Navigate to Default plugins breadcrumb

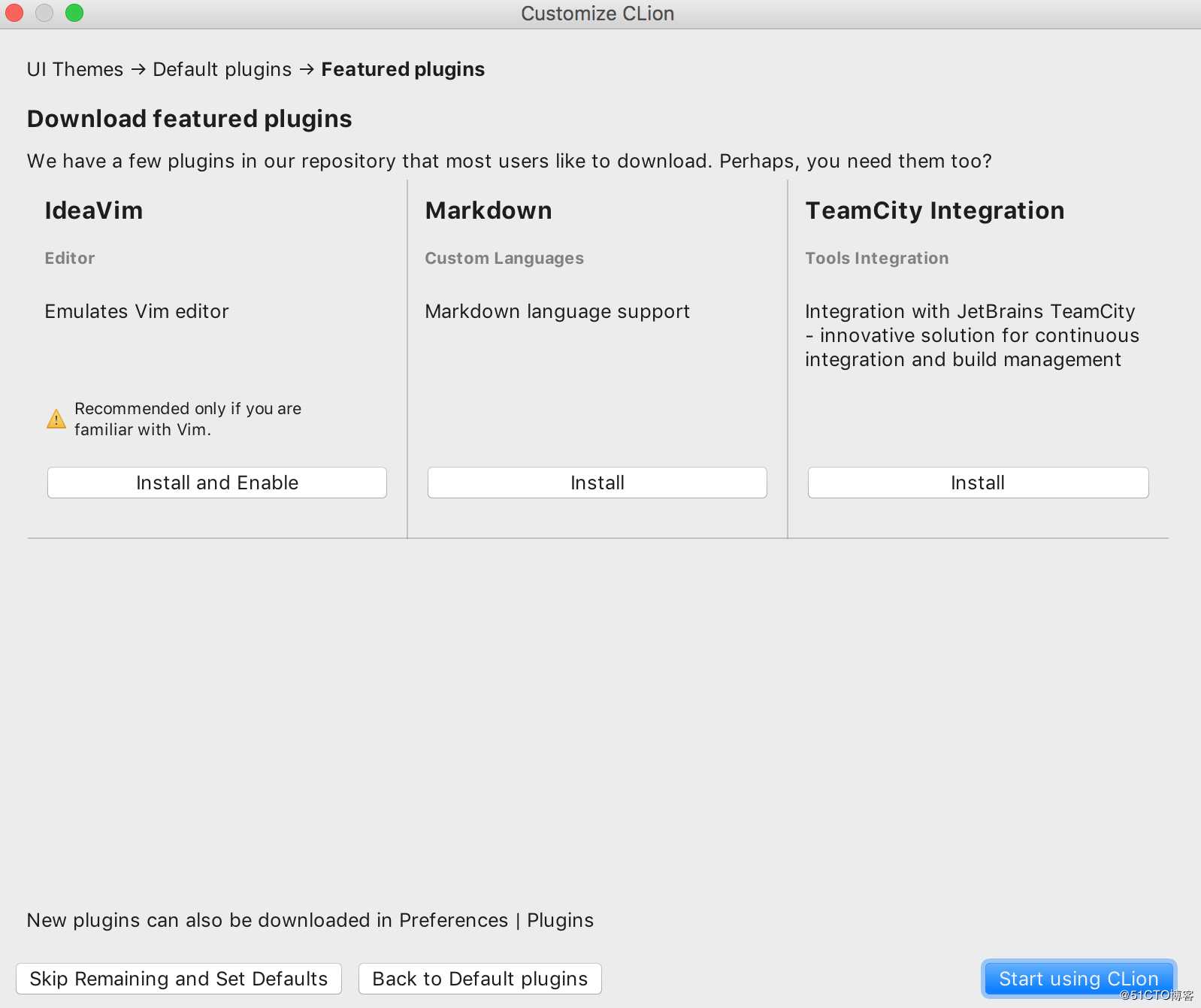click(222, 69)
